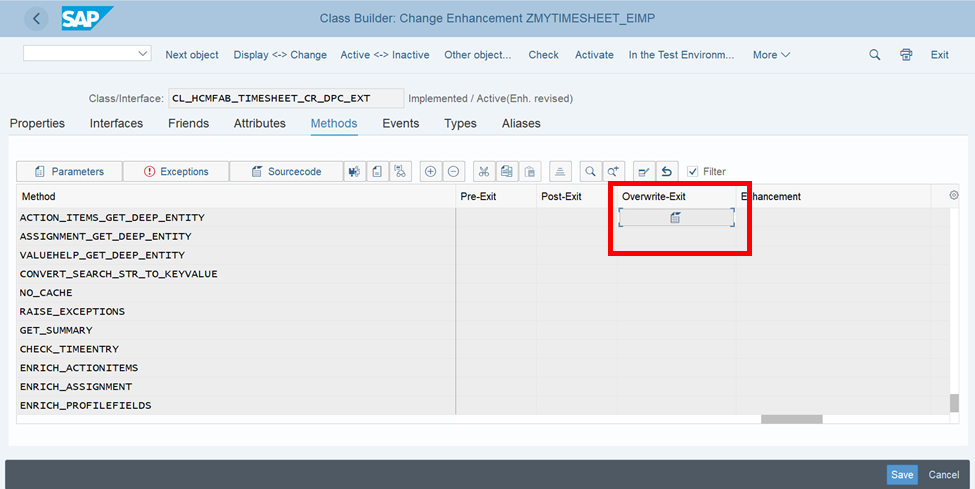Switch to the Types tab

[x=460, y=123]
